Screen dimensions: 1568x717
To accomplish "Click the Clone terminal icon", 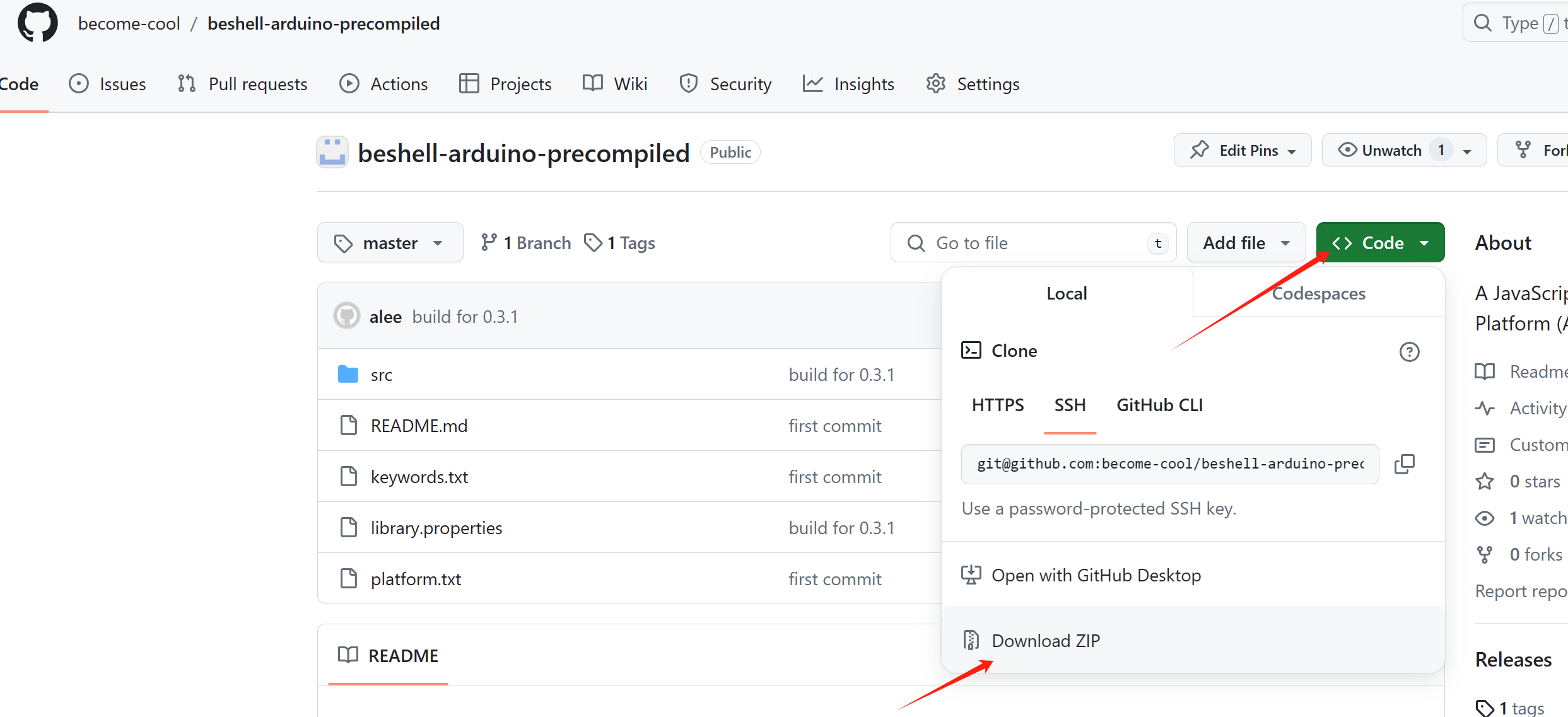I will coord(971,350).
